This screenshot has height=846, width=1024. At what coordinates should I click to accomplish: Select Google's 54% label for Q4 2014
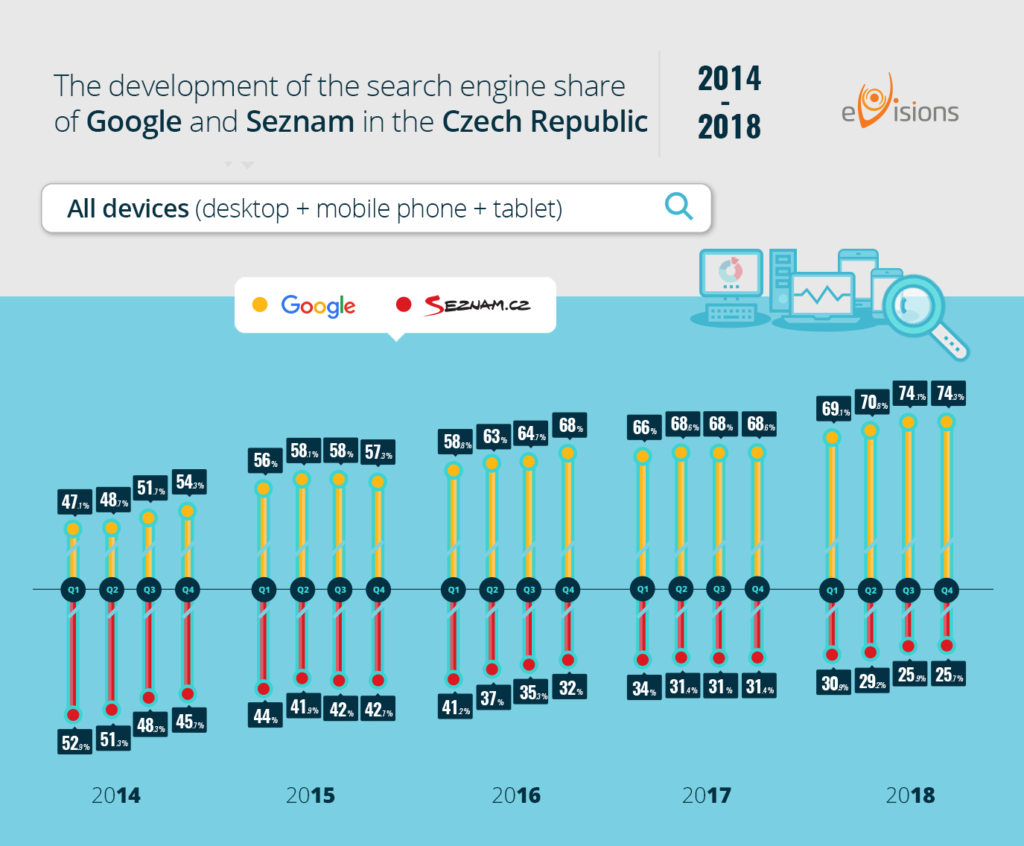(x=189, y=482)
